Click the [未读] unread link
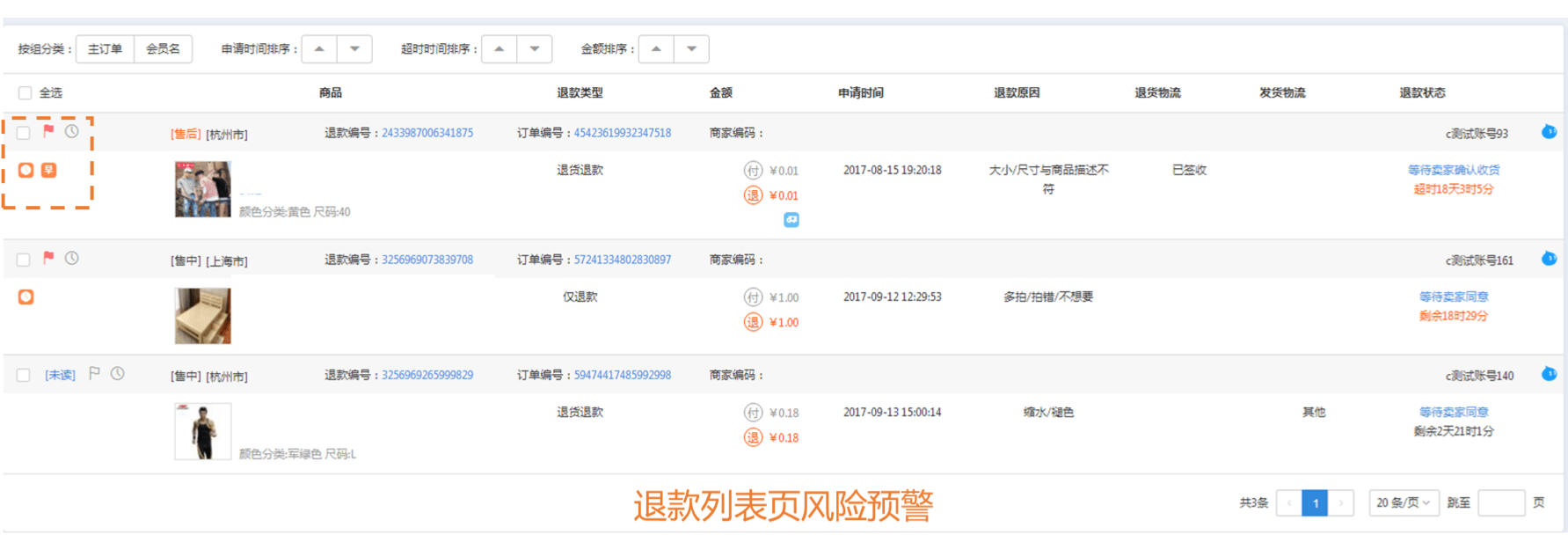 point(60,375)
